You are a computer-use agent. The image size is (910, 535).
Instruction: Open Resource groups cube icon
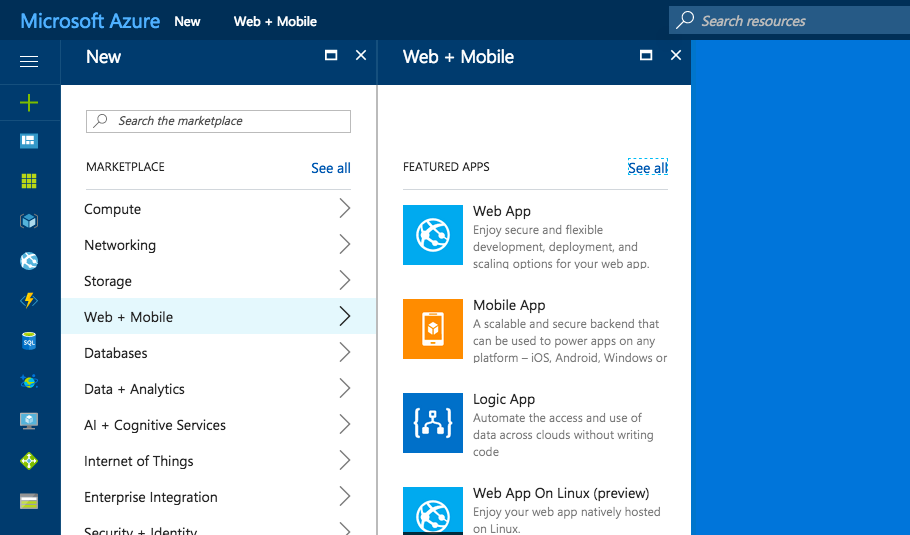pyautogui.click(x=29, y=221)
